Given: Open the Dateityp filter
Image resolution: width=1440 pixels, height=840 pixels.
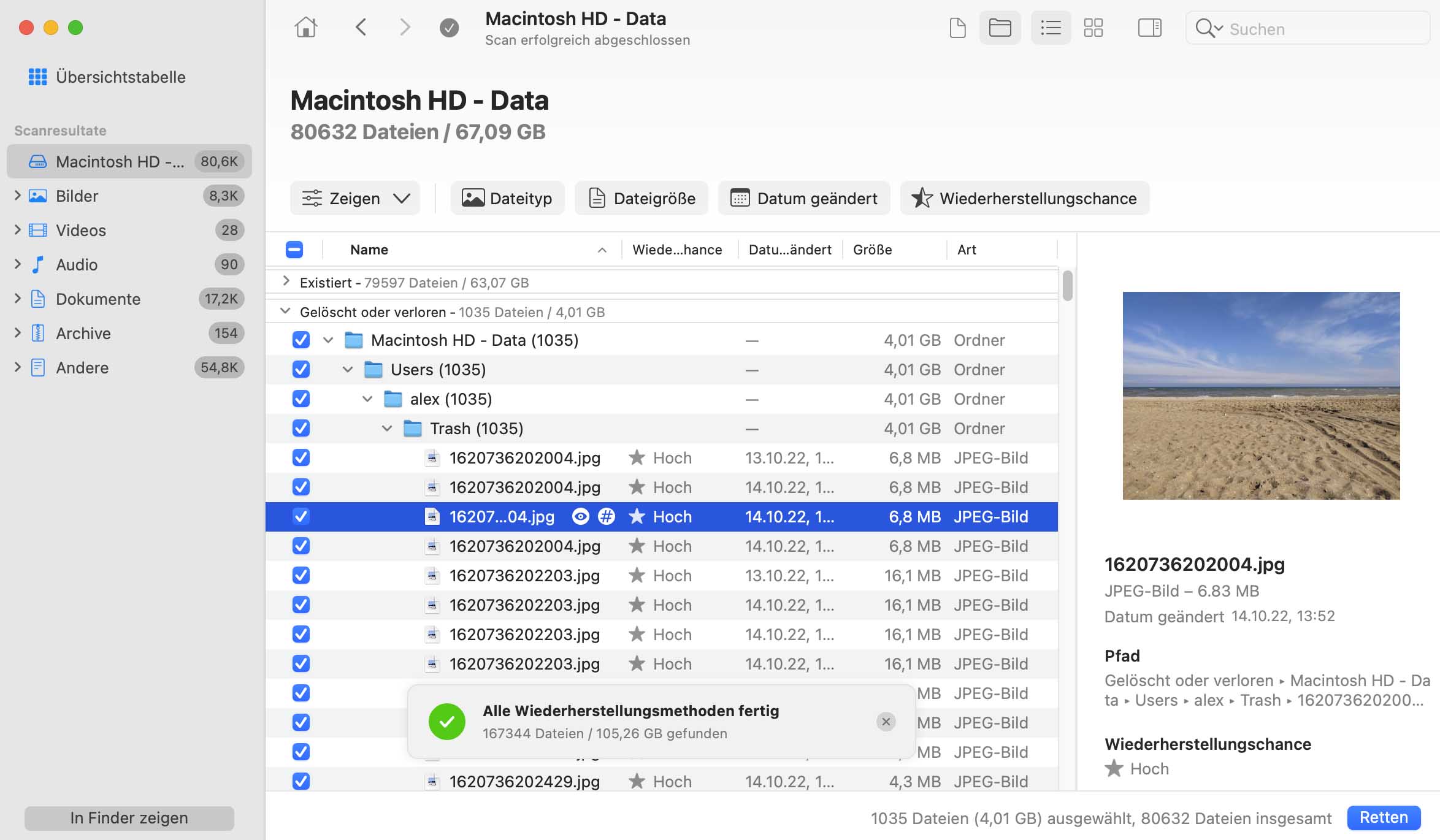Looking at the screenshot, I should [x=507, y=197].
